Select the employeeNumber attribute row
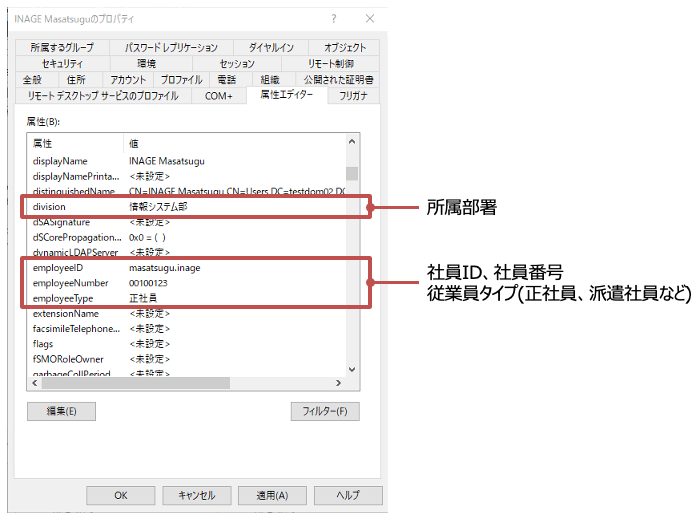Screen dimensions: 700x520 tap(187, 283)
